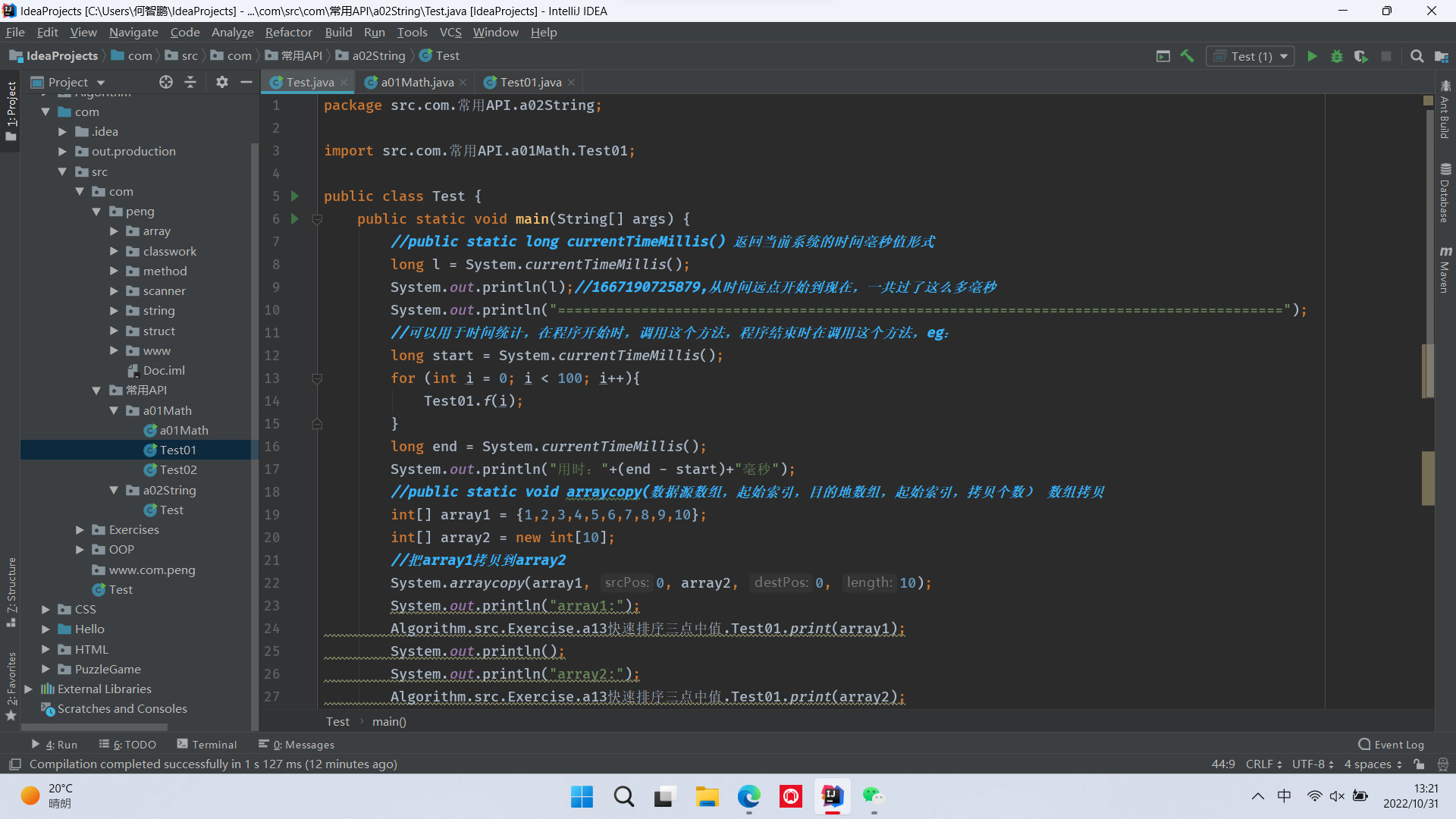Screen dimensions: 1456x819
Task: Open the Test (1) run configuration dropdown
Action: [x=1251, y=56]
